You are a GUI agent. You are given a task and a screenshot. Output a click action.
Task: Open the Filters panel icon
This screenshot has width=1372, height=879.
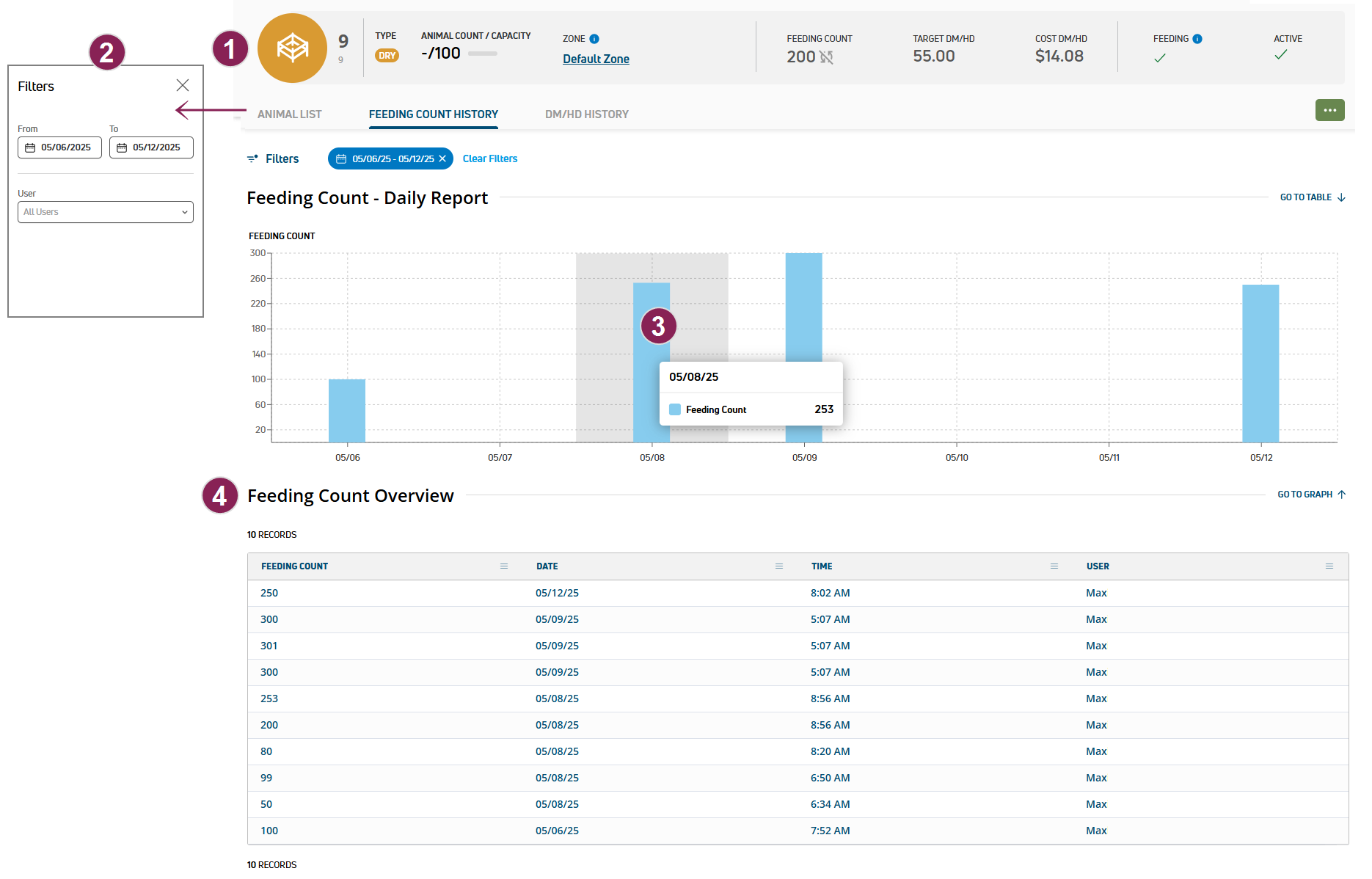[x=253, y=158]
